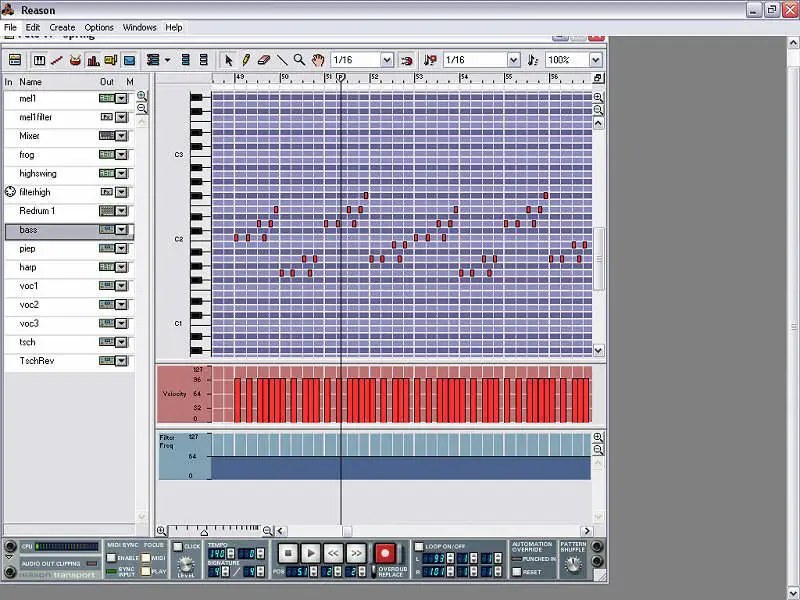Show the key lane piano view
This screenshot has width=800, height=600.
39,60
